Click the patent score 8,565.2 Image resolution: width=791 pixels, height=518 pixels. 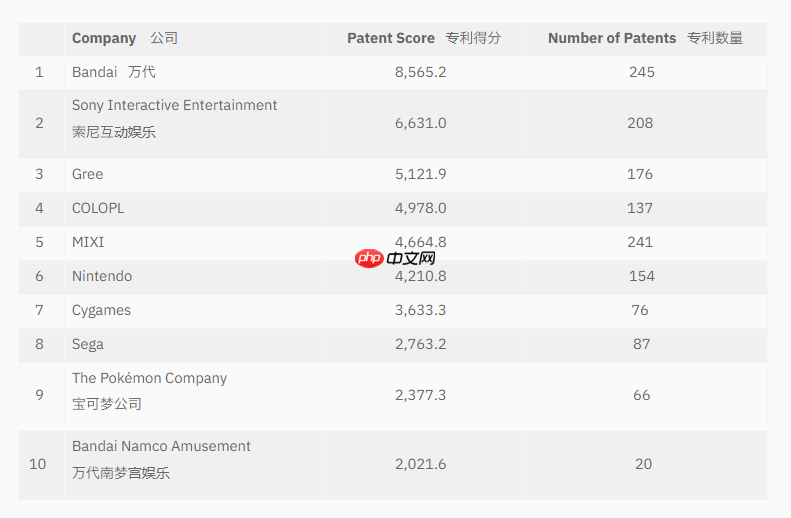coord(421,72)
